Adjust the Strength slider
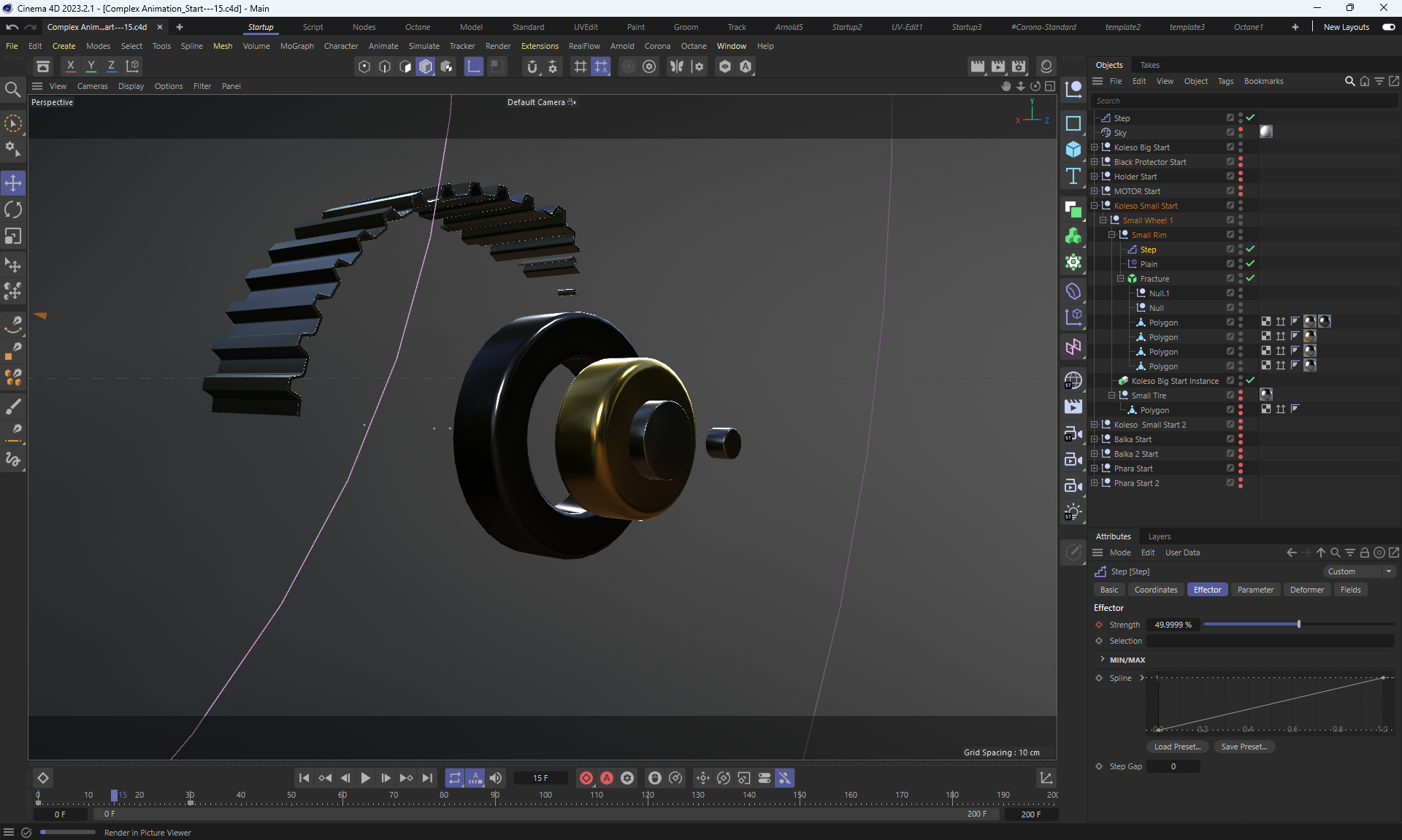 coord(1298,625)
